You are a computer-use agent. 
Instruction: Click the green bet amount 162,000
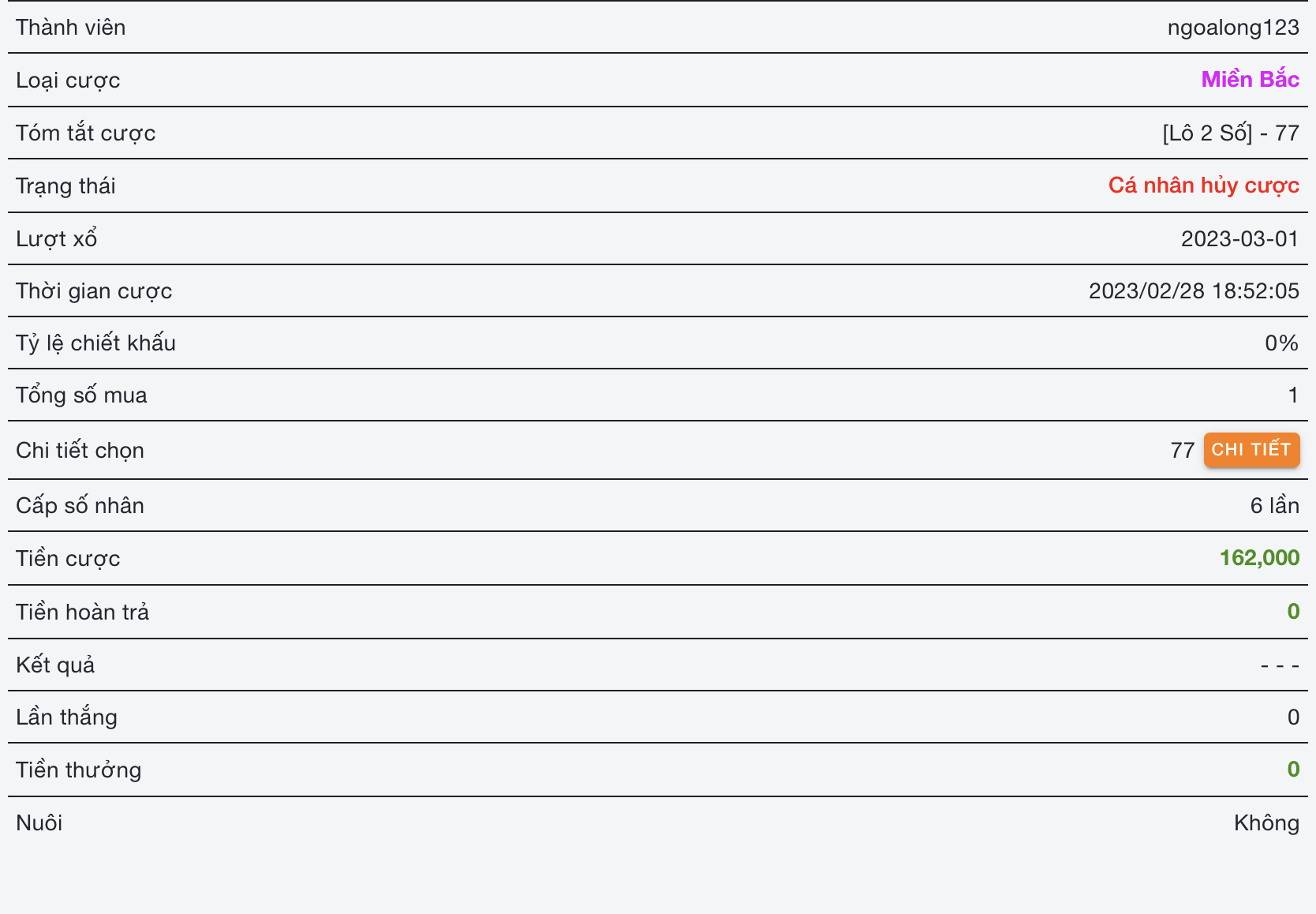pyautogui.click(x=1259, y=558)
